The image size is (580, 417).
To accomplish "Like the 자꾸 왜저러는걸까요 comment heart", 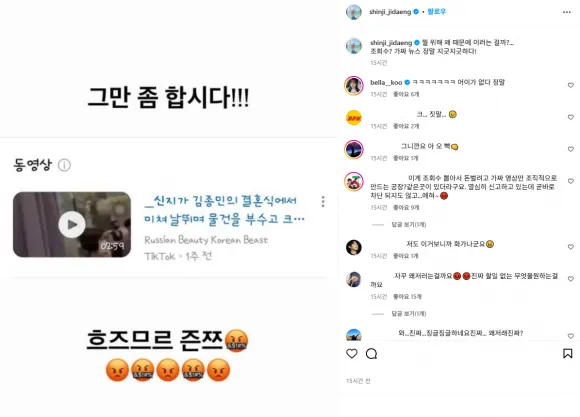I will (571, 279).
